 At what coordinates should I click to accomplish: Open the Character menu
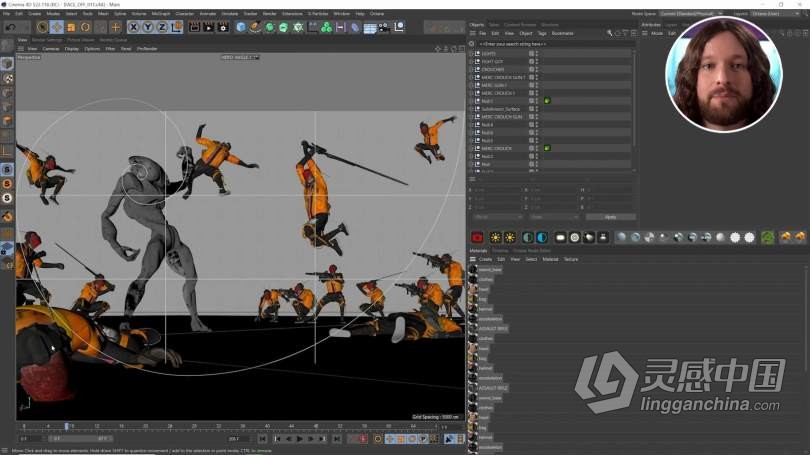pos(184,13)
